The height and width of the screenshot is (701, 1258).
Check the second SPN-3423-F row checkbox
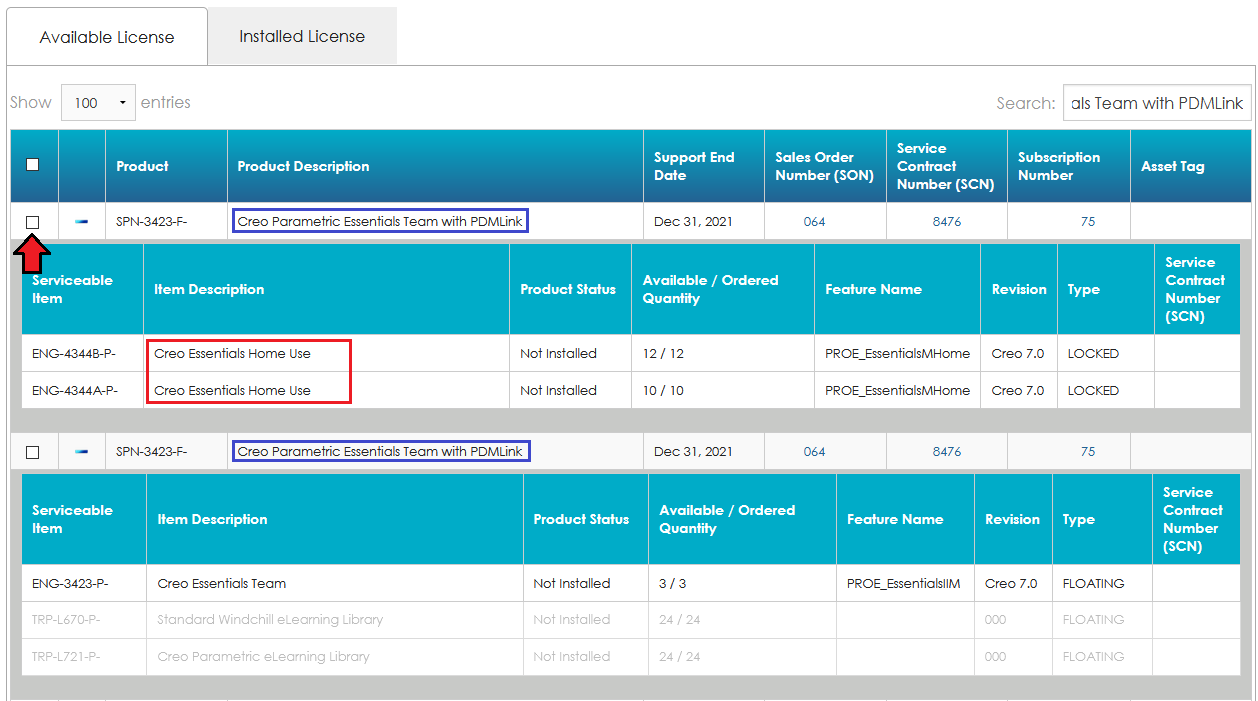pos(33,451)
